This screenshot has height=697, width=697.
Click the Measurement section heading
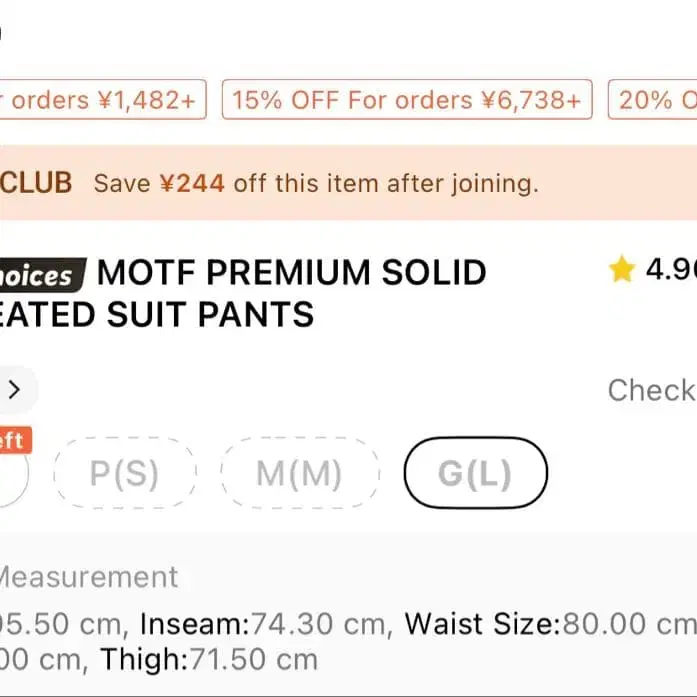point(88,577)
